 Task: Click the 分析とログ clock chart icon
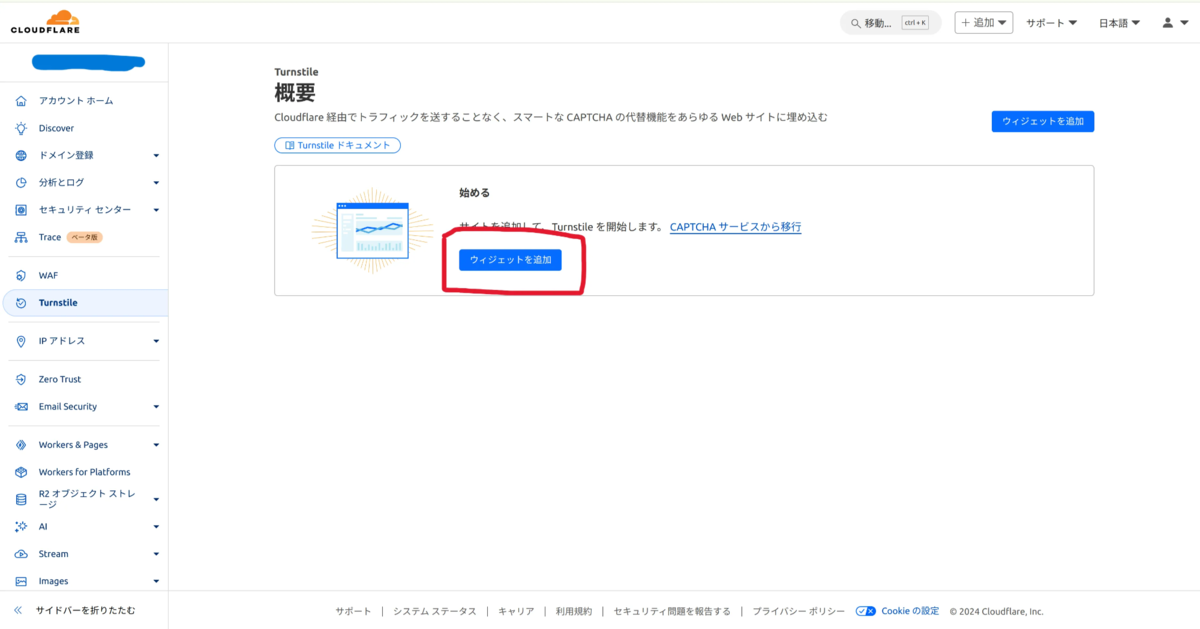pos(21,183)
